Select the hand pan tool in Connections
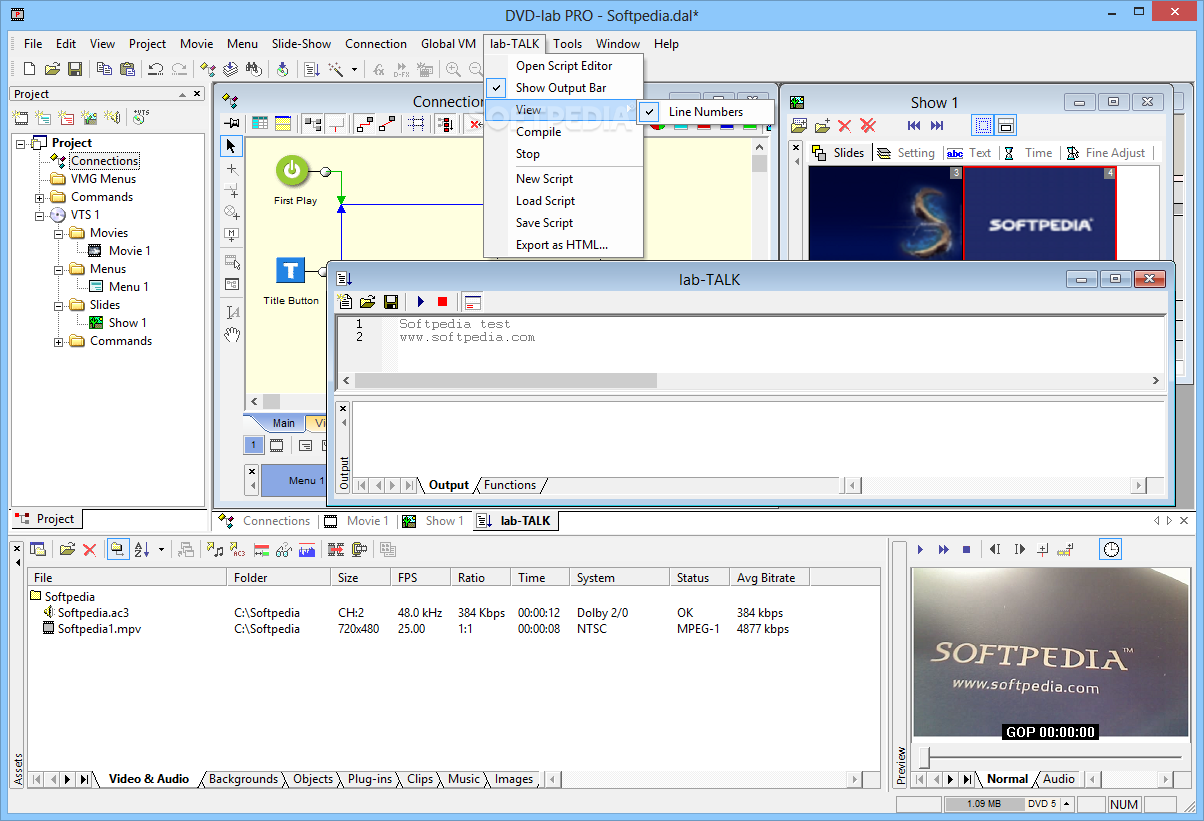 (x=231, y=335)
